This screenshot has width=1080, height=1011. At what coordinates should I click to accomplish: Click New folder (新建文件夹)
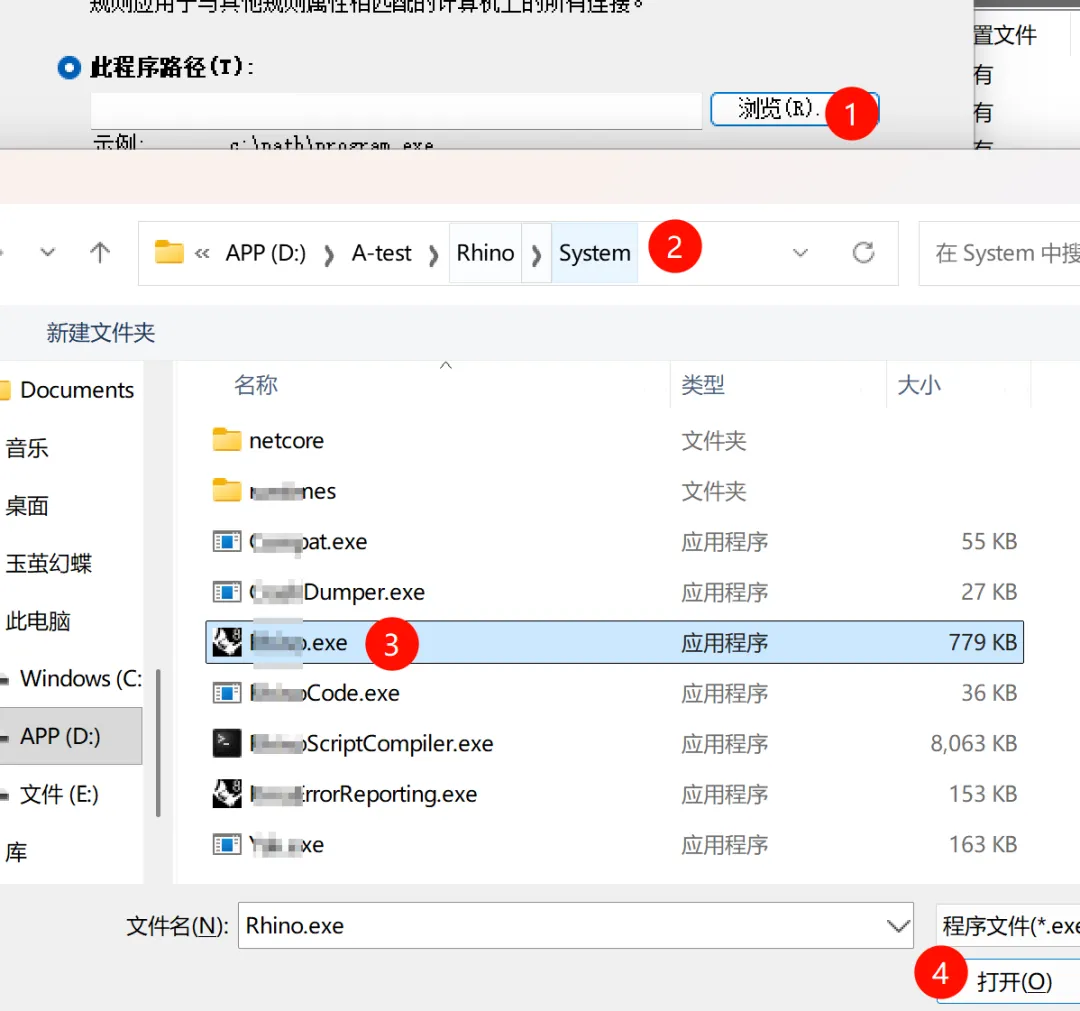(x=101, y=333)
